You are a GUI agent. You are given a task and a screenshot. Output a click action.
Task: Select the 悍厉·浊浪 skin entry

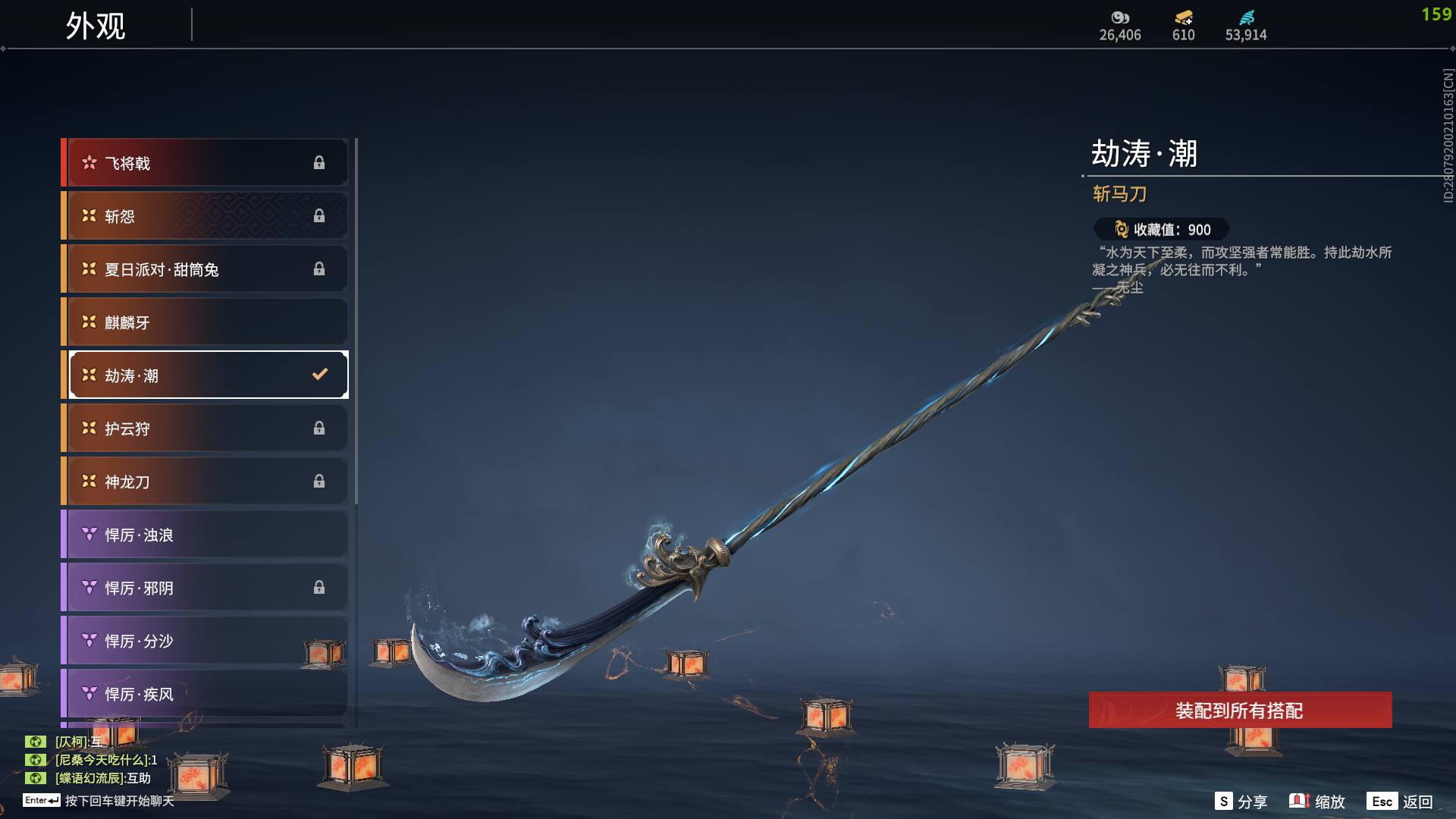(205, 535)
